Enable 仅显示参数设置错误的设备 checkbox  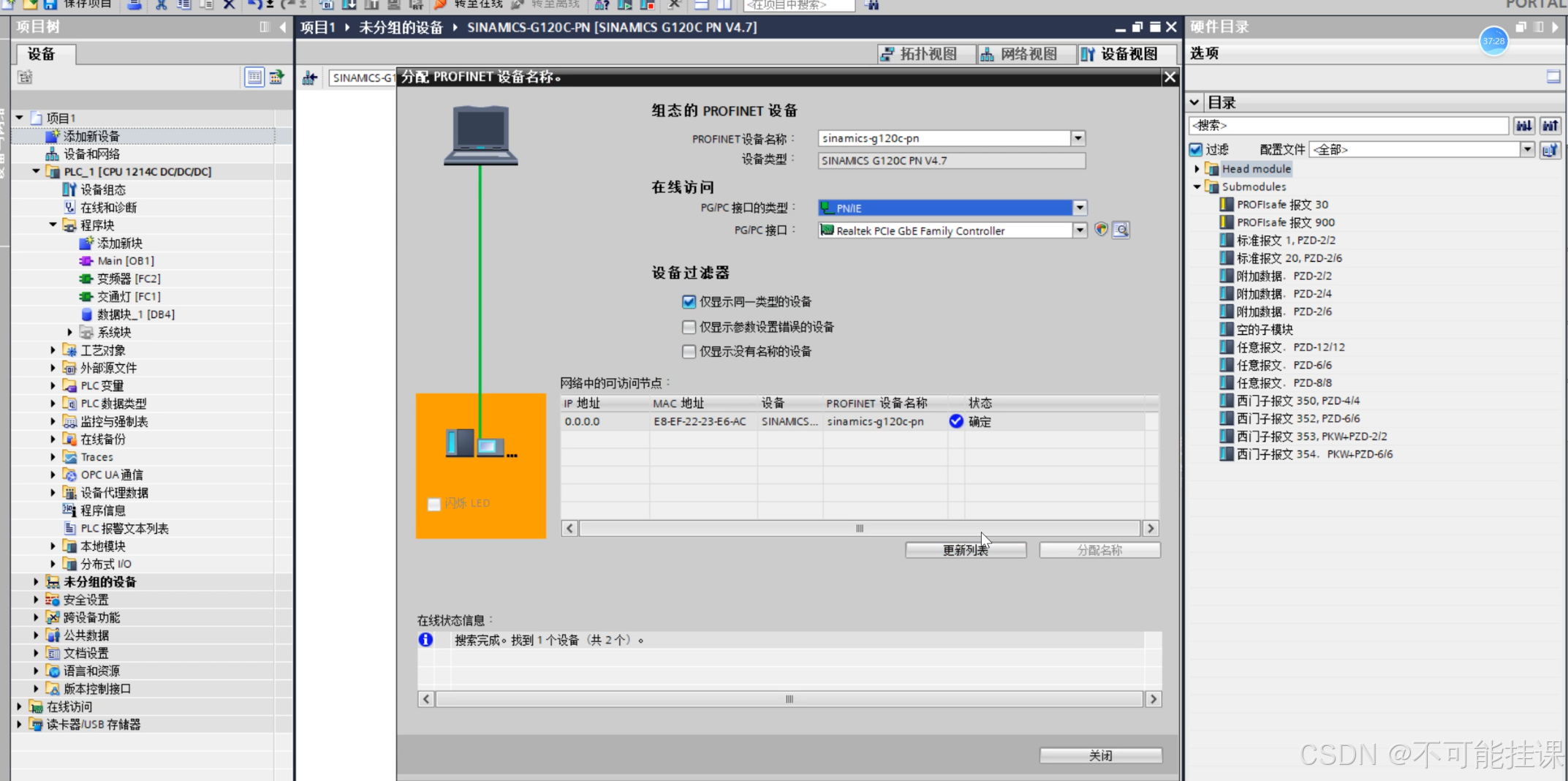pyautogui.click(x=689, y=326)
